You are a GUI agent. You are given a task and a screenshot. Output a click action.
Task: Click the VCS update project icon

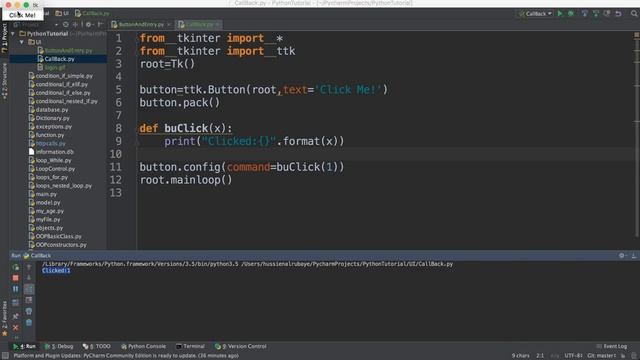point(584,13)
